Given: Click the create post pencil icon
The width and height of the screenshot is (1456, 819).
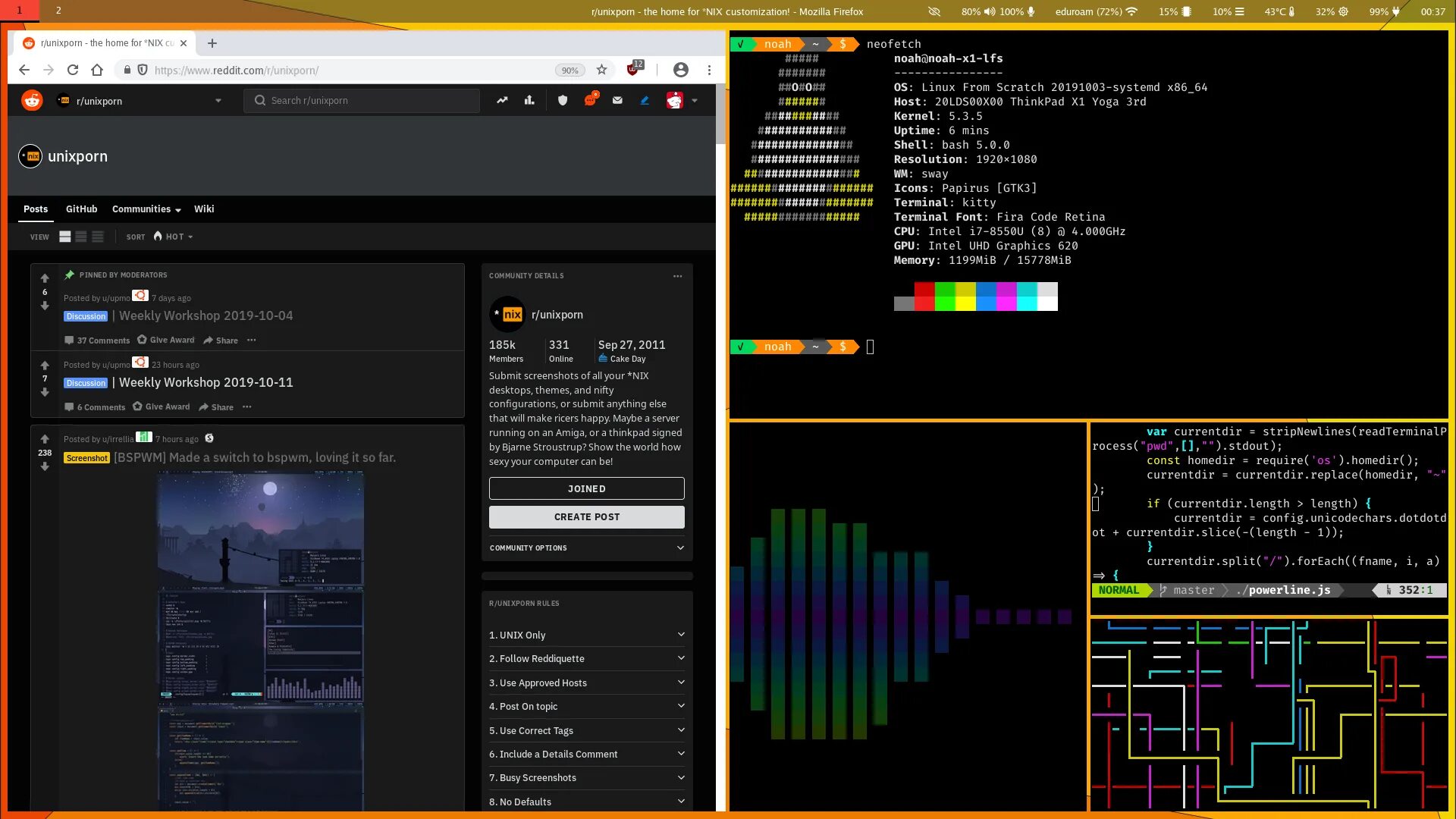Looking at the screenshot, I should [645, 100].
